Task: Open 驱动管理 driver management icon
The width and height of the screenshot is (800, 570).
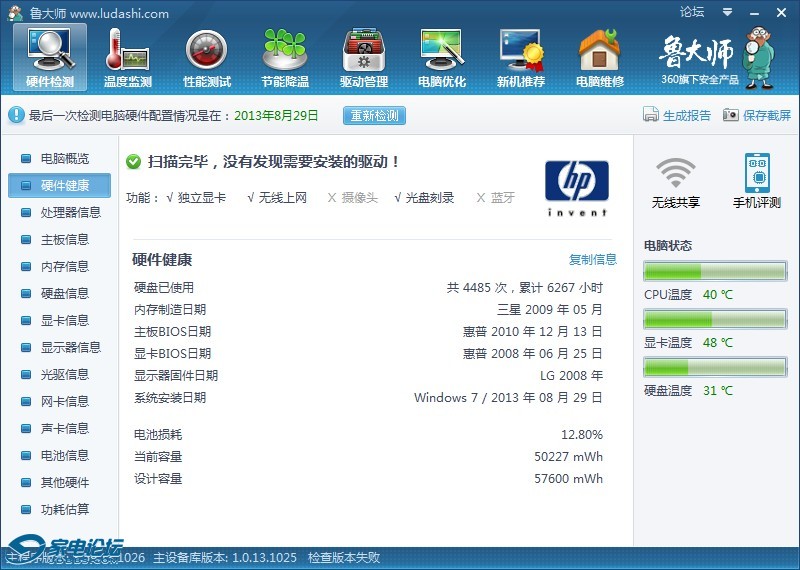Action: click(x=364, y=52)
